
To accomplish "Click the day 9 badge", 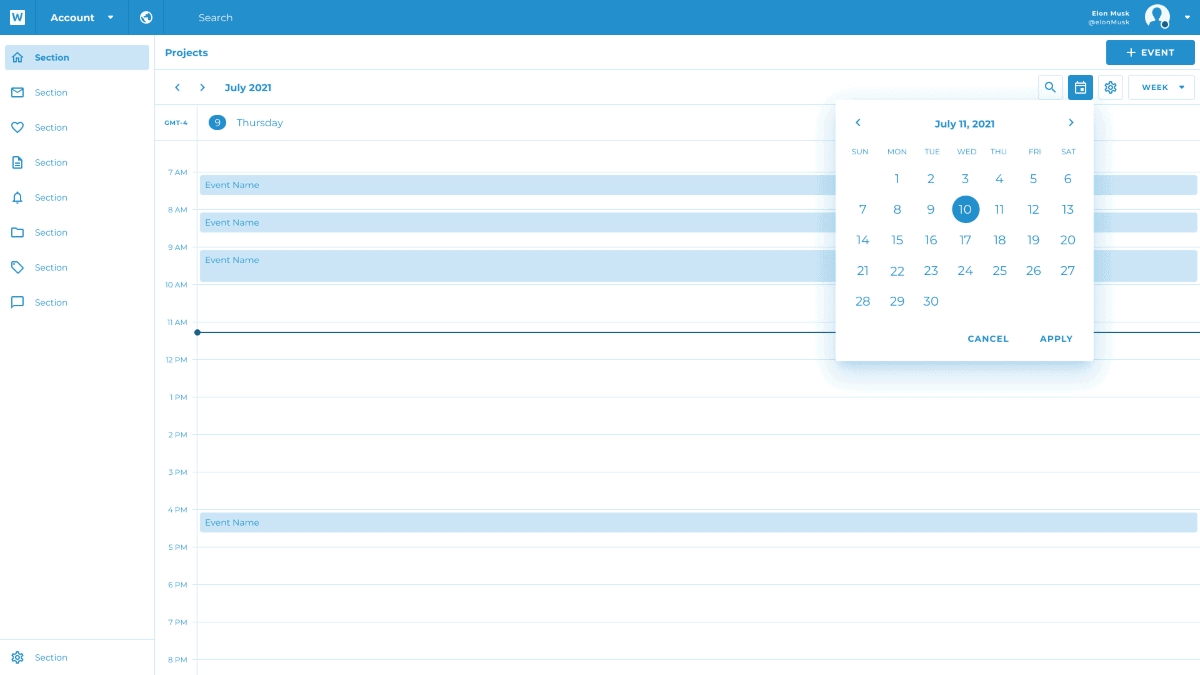I will (217, 122).
